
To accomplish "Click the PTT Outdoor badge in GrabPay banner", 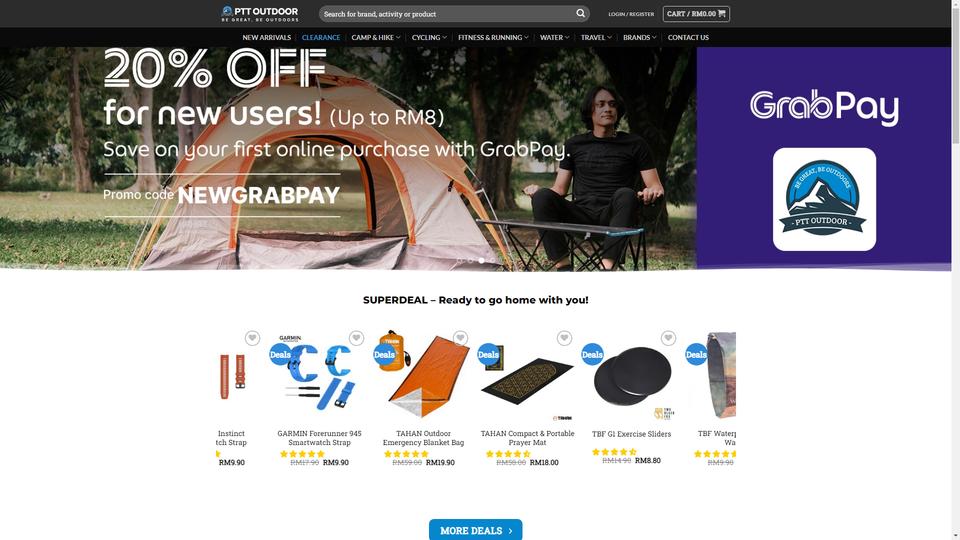I will [x=824, y=199].
